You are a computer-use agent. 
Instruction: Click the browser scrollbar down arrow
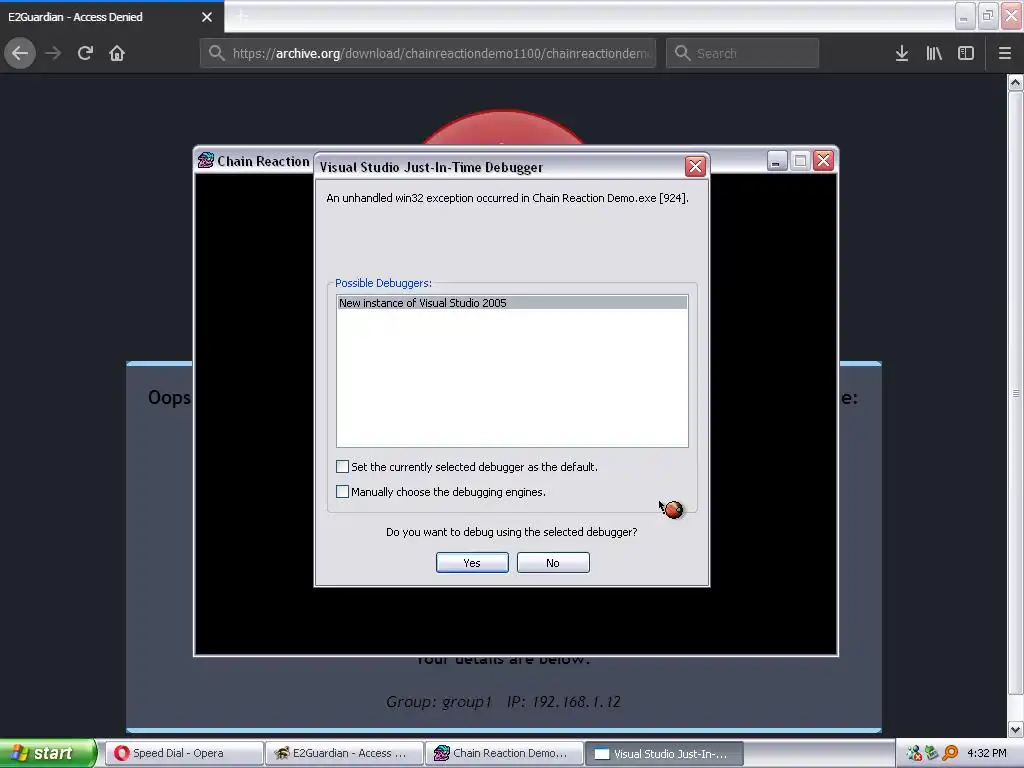[x=1015, y=729]
